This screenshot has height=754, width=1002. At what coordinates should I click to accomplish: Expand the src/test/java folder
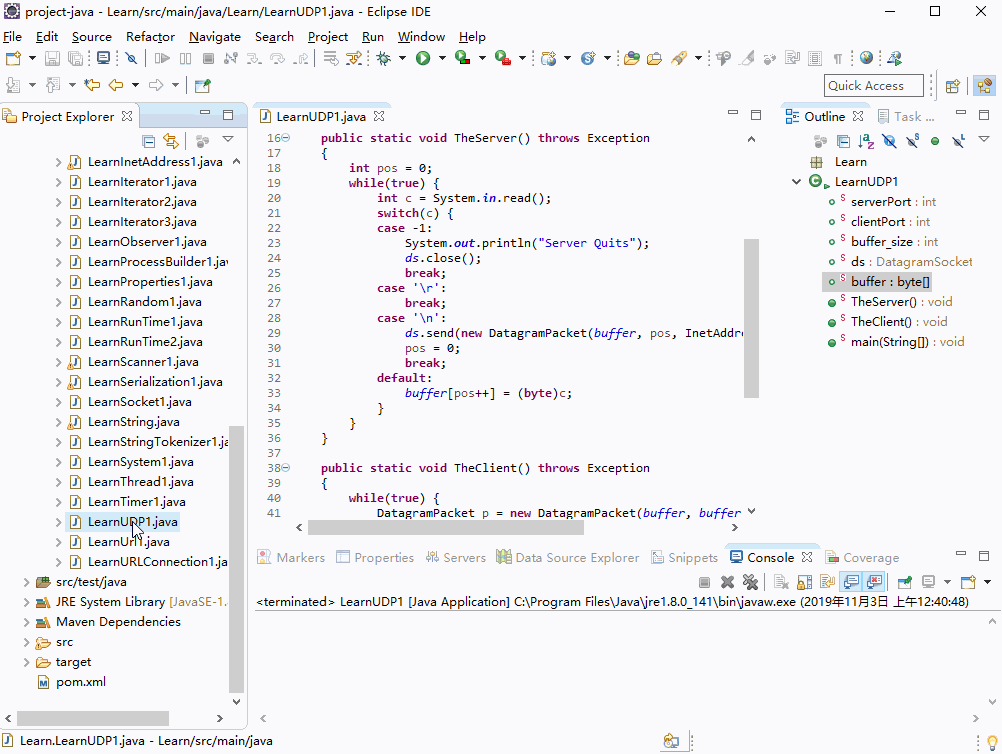coord(26,582)
